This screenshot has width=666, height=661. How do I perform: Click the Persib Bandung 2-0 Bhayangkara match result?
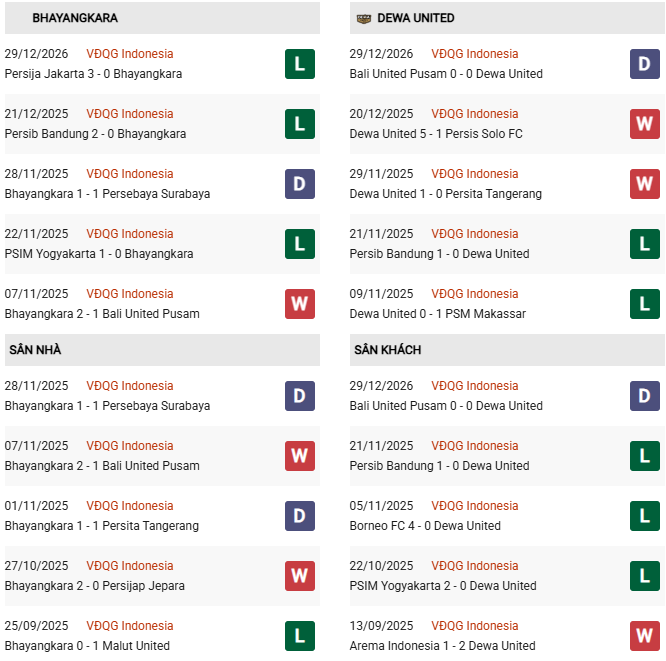(x=95, y=134)
